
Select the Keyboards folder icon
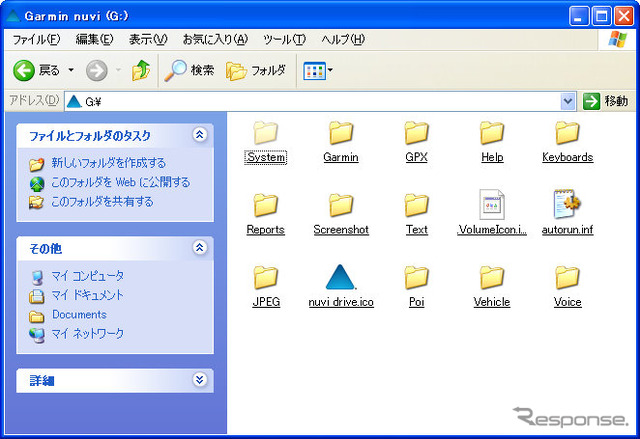(567, 133)
